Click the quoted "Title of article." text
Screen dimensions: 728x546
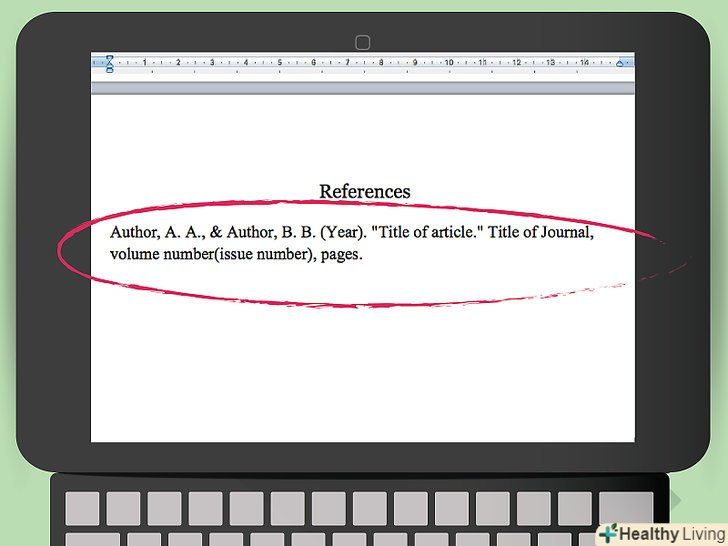(x=428, y=233)
